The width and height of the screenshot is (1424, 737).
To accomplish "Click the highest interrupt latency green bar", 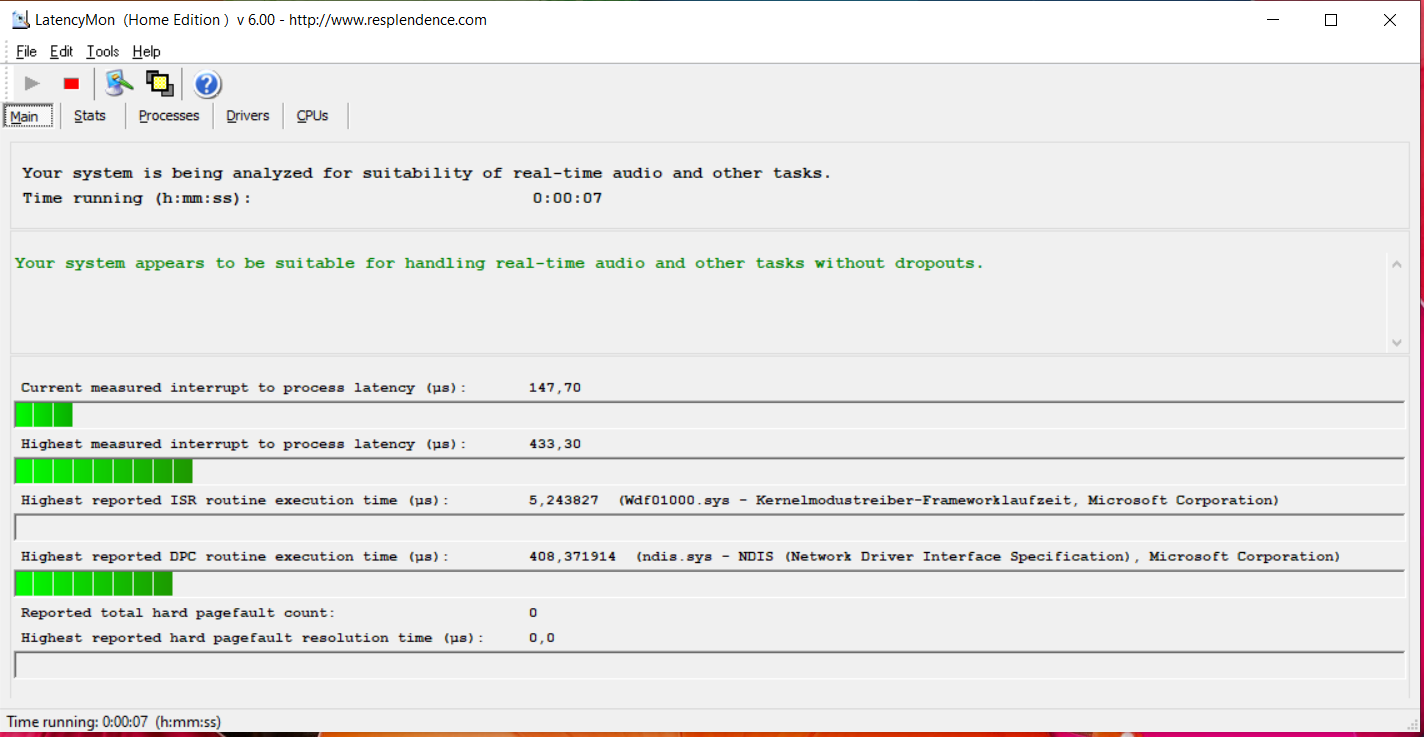I will tap(103, 471).
